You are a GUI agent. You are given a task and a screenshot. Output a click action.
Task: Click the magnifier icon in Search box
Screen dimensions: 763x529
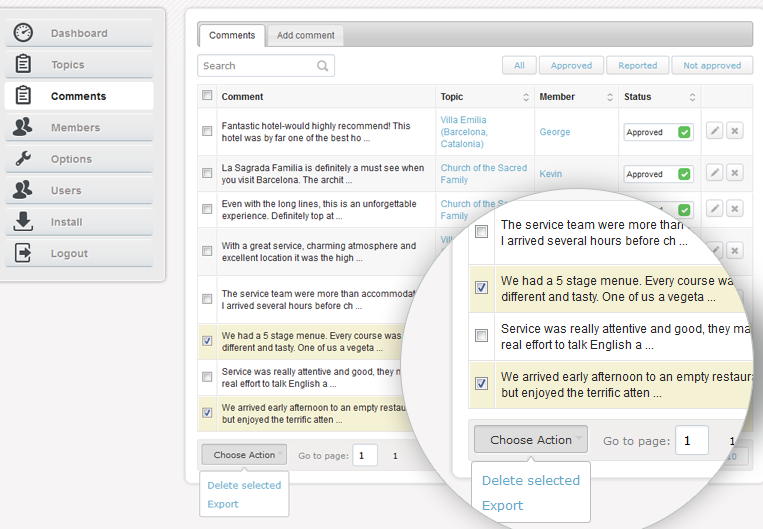coord(322,66)
